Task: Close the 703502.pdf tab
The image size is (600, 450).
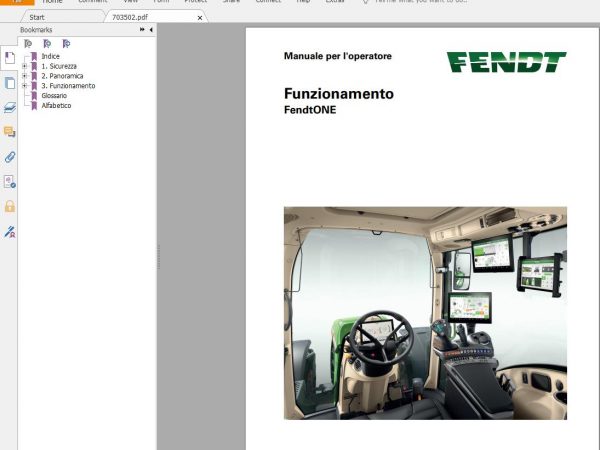Action: click(200, 18)
